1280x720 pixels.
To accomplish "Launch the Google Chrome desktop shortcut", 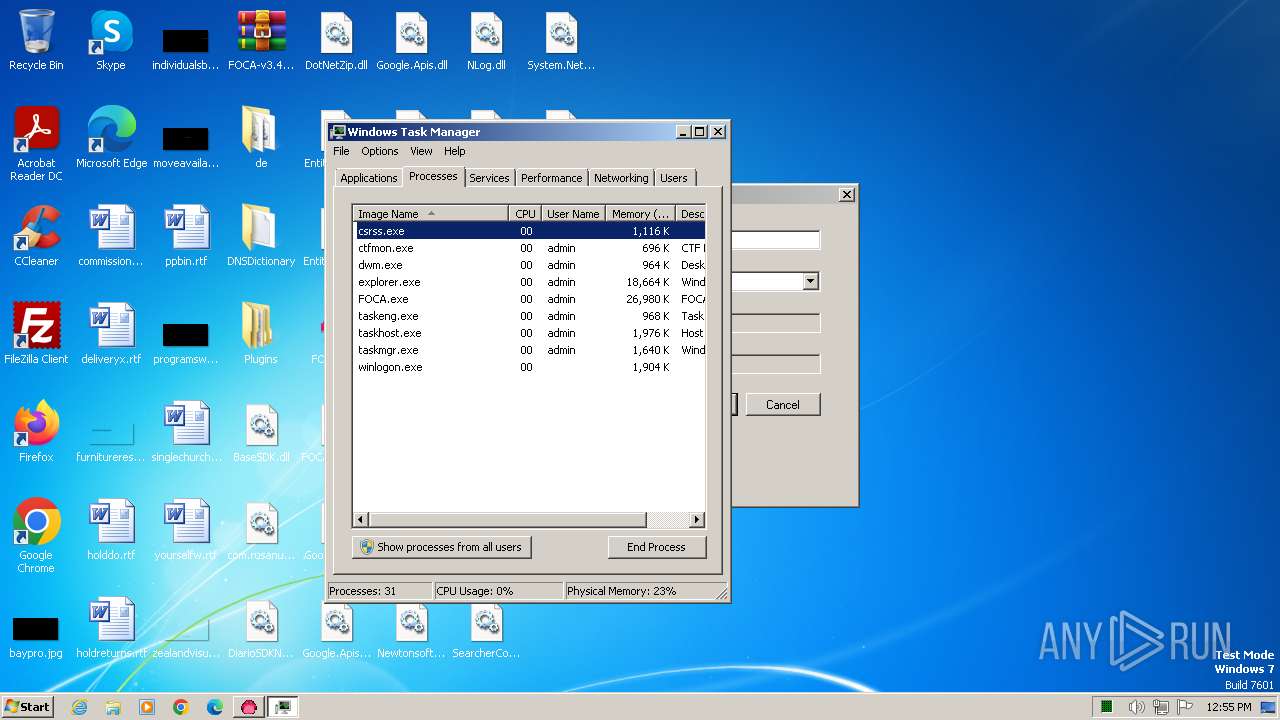I will [36, 537].
